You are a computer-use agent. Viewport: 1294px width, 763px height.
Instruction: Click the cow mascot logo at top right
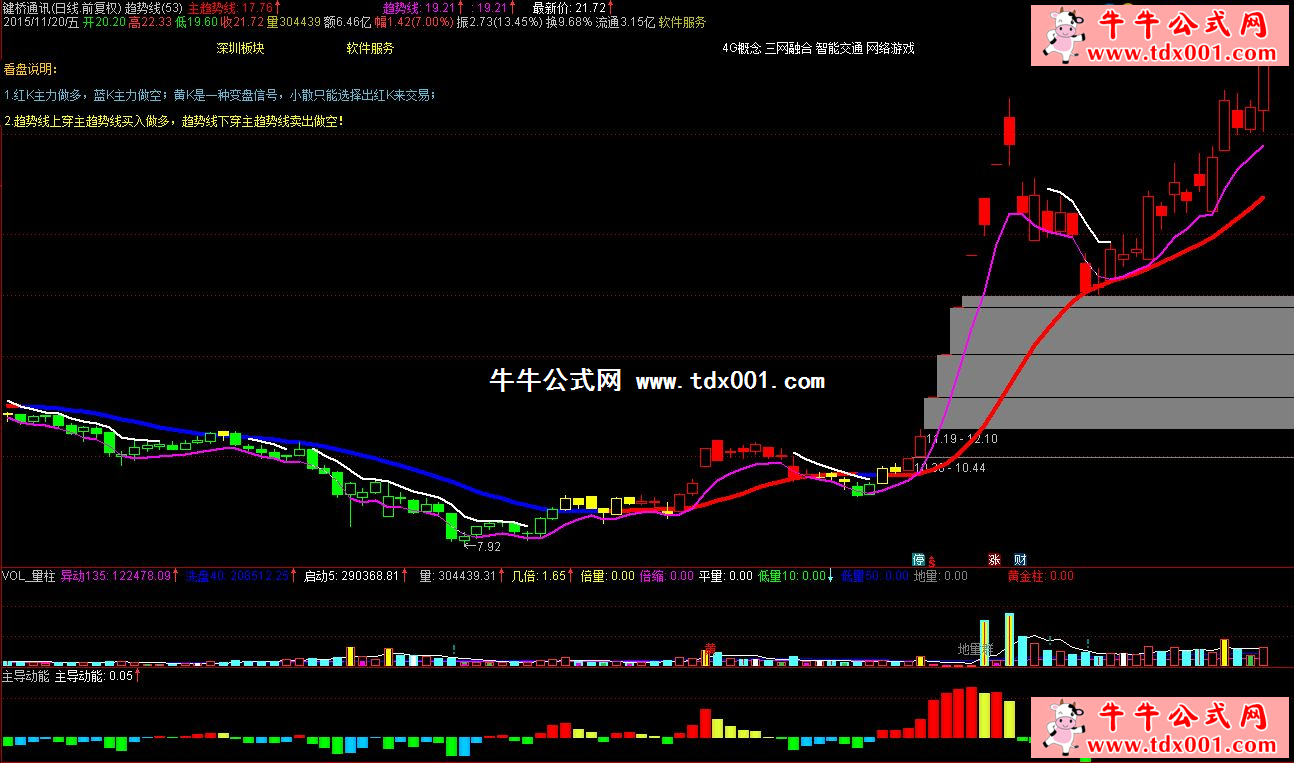1064,36
